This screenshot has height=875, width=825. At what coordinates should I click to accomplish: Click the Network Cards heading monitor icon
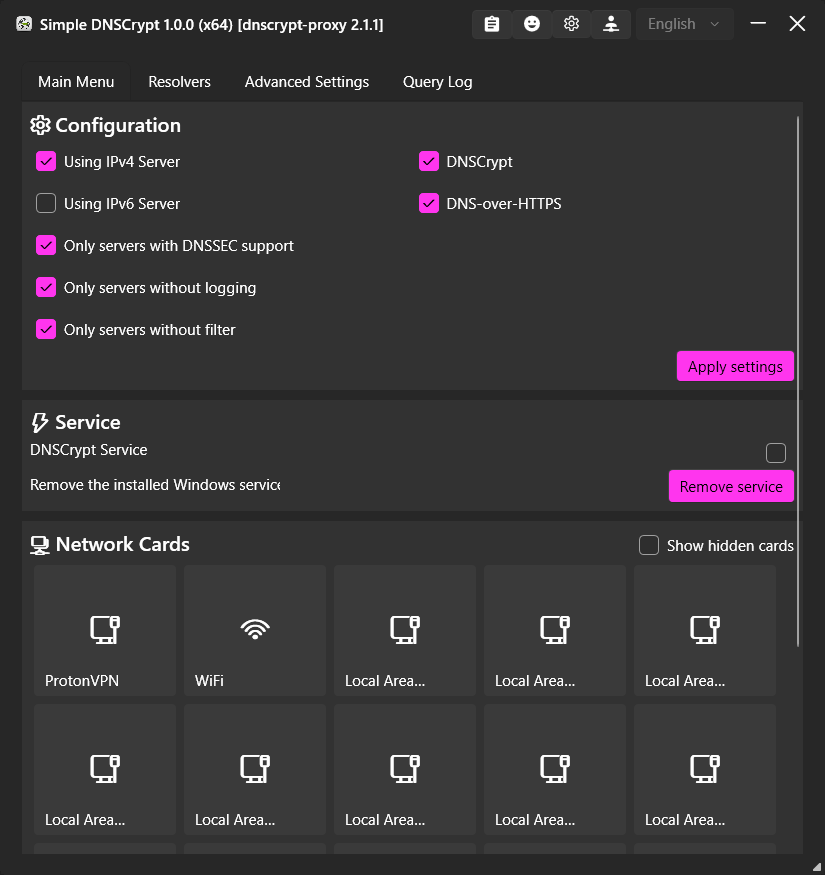(40, 545)
